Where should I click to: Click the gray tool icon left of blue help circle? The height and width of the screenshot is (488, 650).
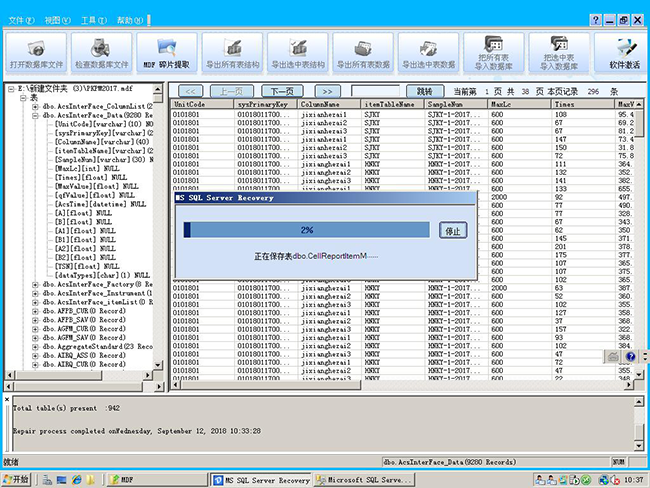coord(614,357)
